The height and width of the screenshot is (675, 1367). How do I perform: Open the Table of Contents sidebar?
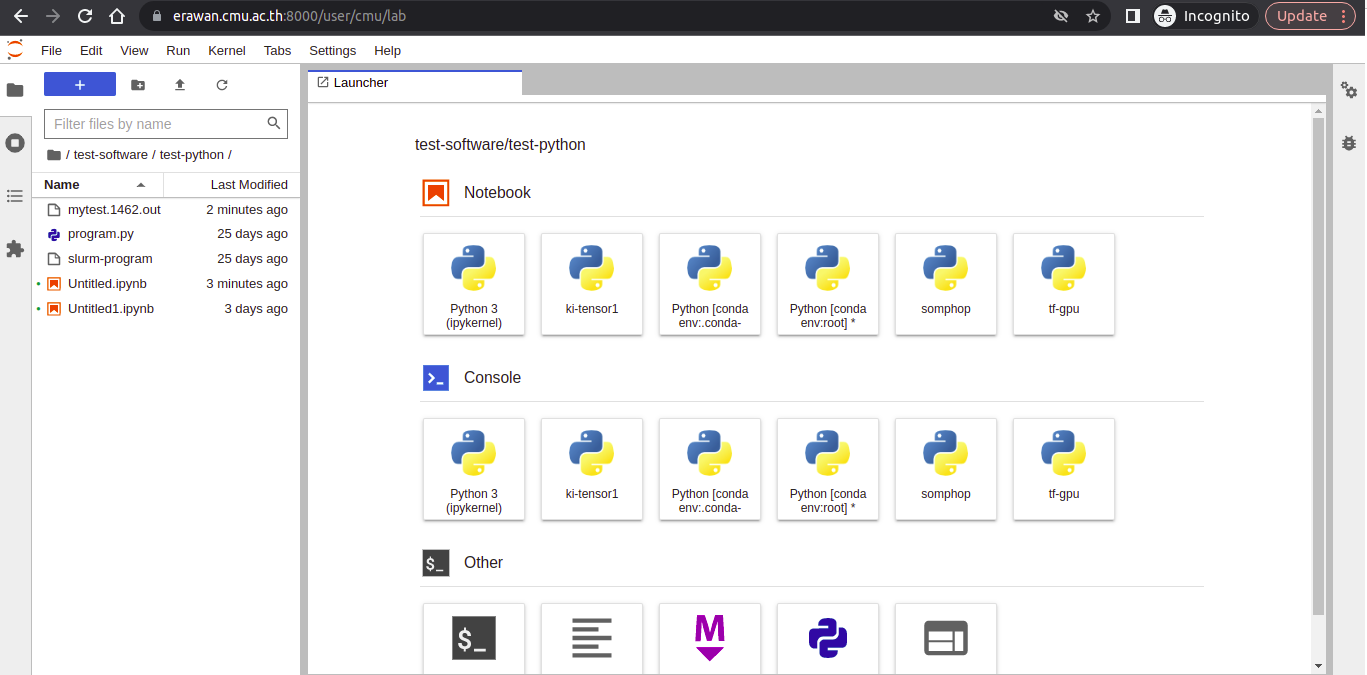15,196
